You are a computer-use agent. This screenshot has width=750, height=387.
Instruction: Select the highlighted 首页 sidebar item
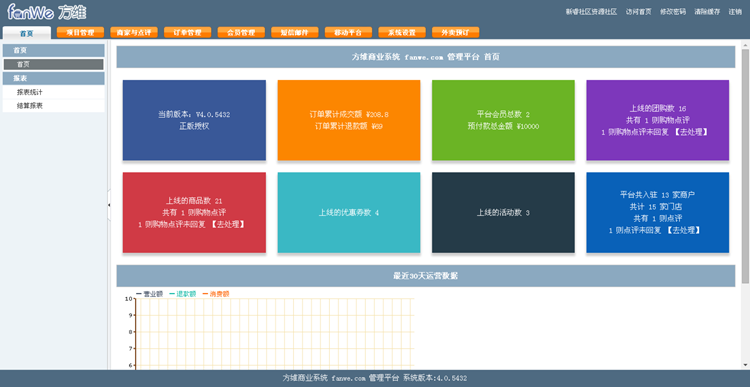coord(54,64)
